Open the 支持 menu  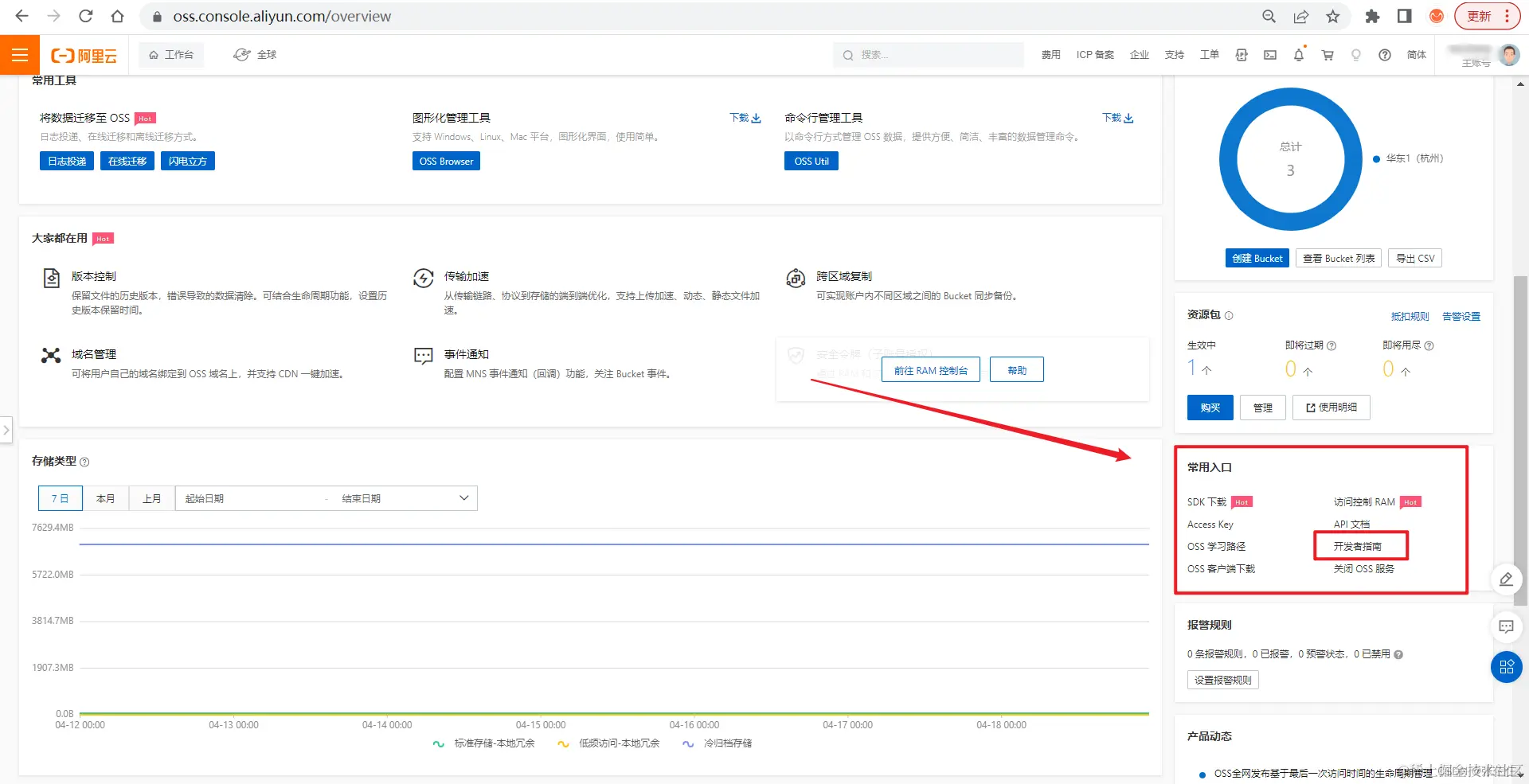pyautogui.click(x=1175, y=55)
